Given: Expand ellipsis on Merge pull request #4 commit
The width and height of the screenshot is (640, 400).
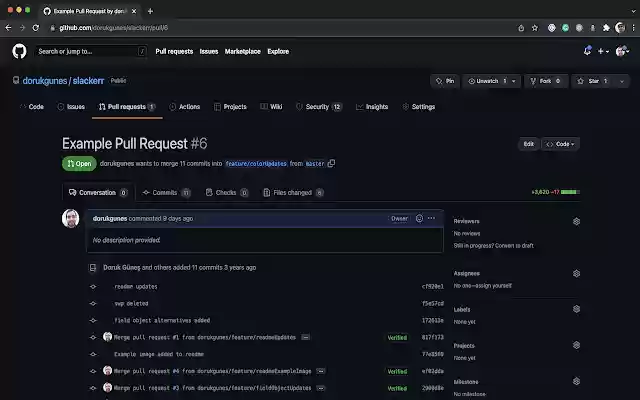Looking at the screenshot, I should click(x=321, y=371).
